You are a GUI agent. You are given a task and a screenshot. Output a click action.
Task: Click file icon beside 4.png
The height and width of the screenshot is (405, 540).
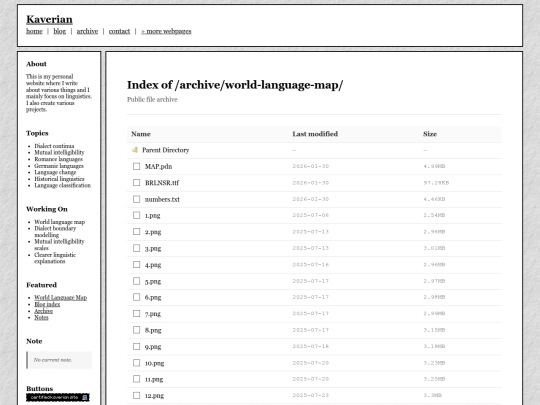pos(136,264)
